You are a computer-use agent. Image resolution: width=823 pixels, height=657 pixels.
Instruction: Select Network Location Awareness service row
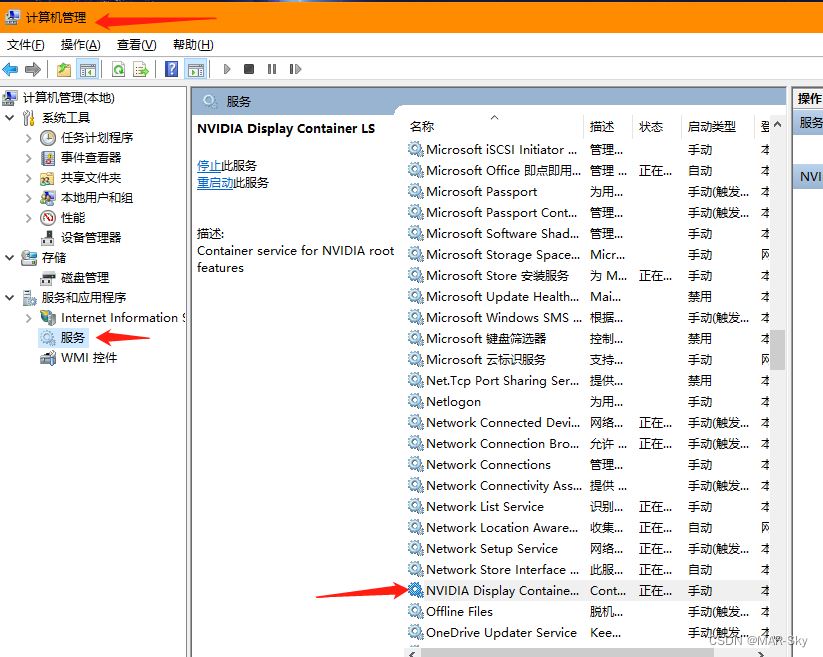pyautogui.click(x=588, y=527)
